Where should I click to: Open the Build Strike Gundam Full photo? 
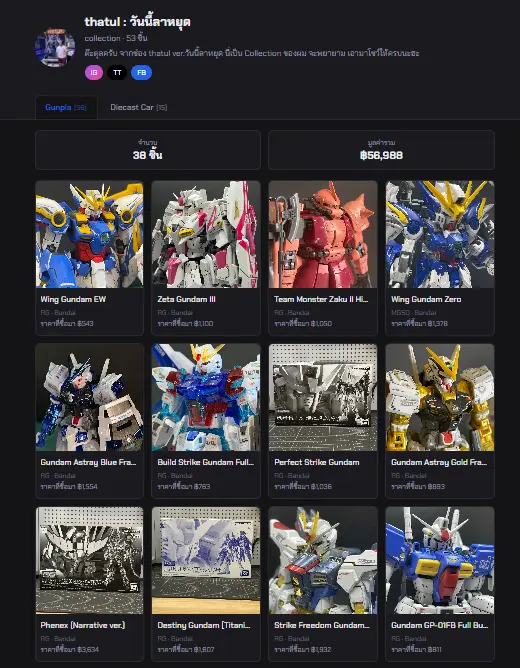[x=206, y=397]
